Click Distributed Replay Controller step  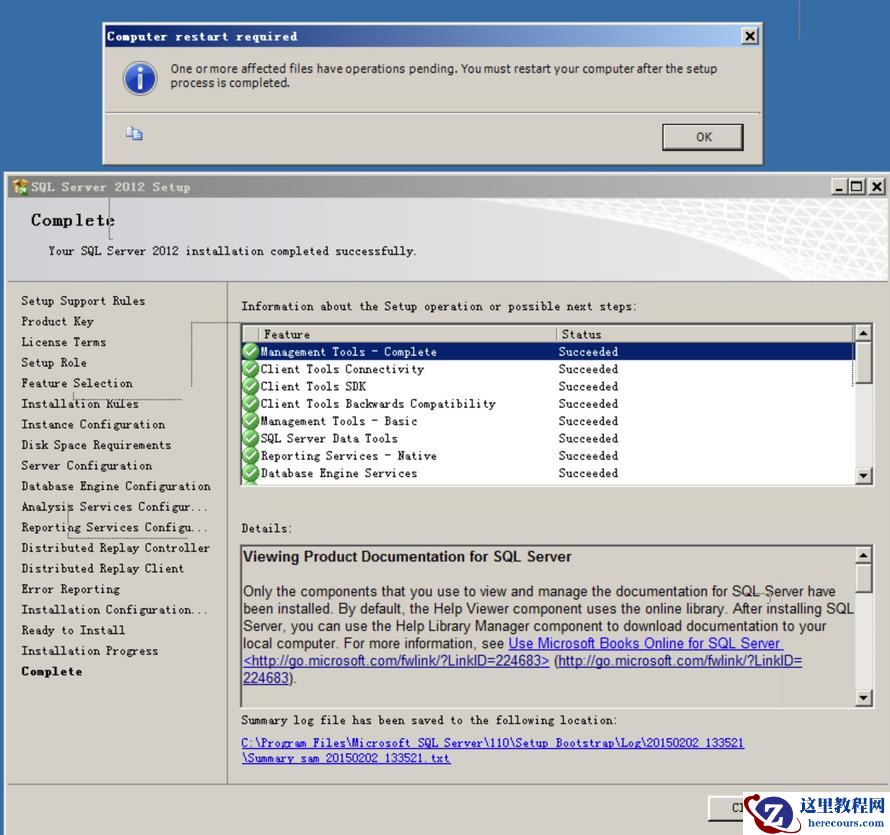(x=116, y=548)
